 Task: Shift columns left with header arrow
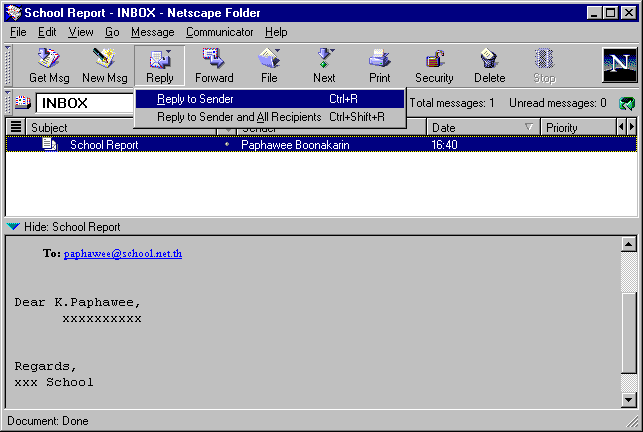tap(621, 127)
